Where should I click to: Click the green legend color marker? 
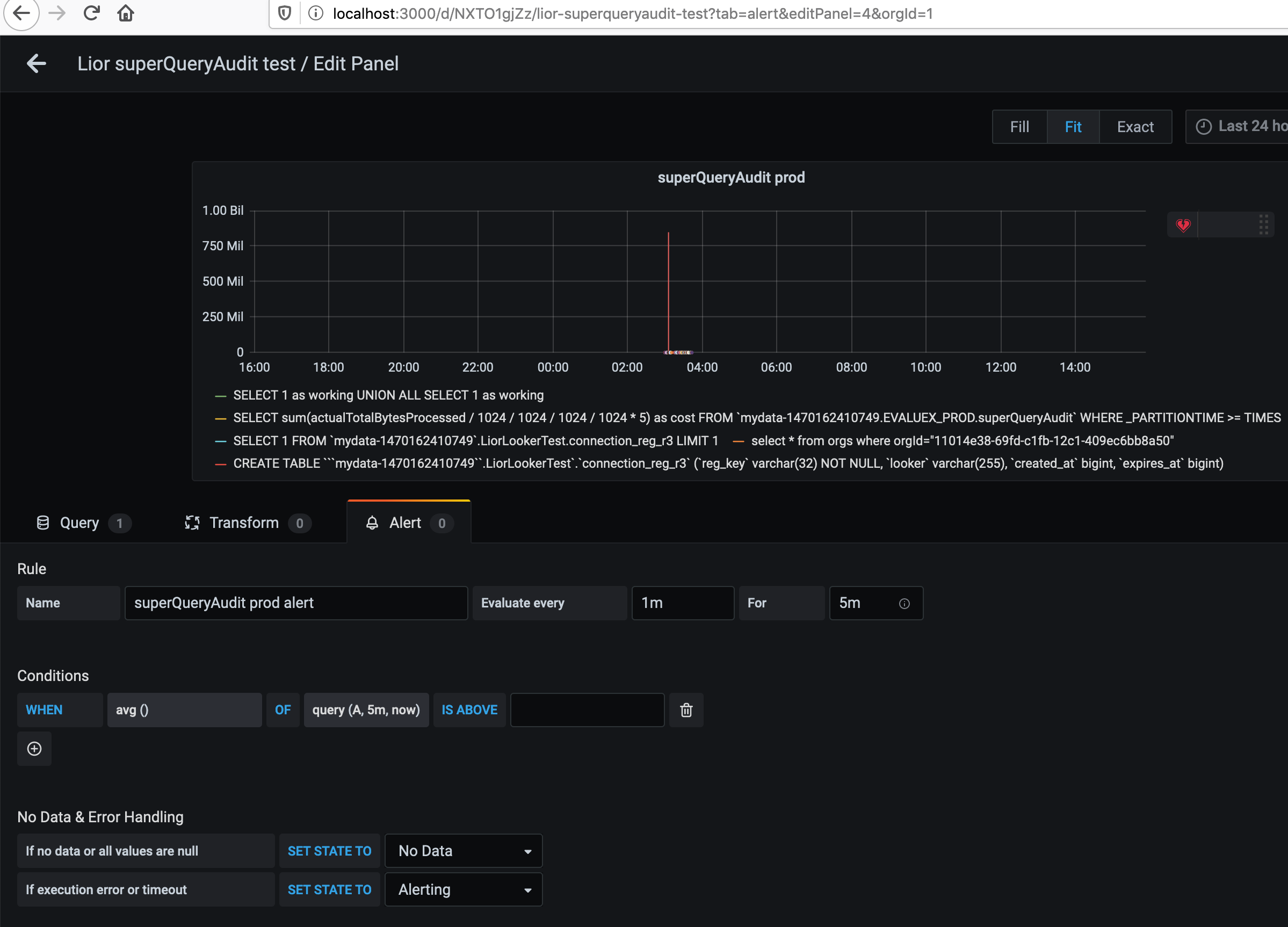click(220, 395)
